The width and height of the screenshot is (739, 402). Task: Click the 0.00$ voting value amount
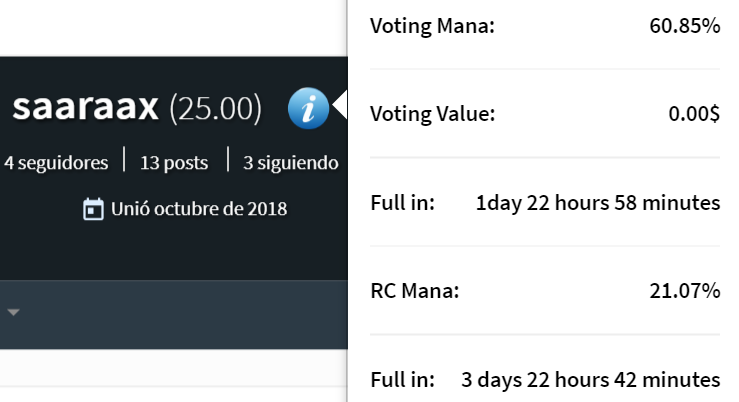click(694, 114)
